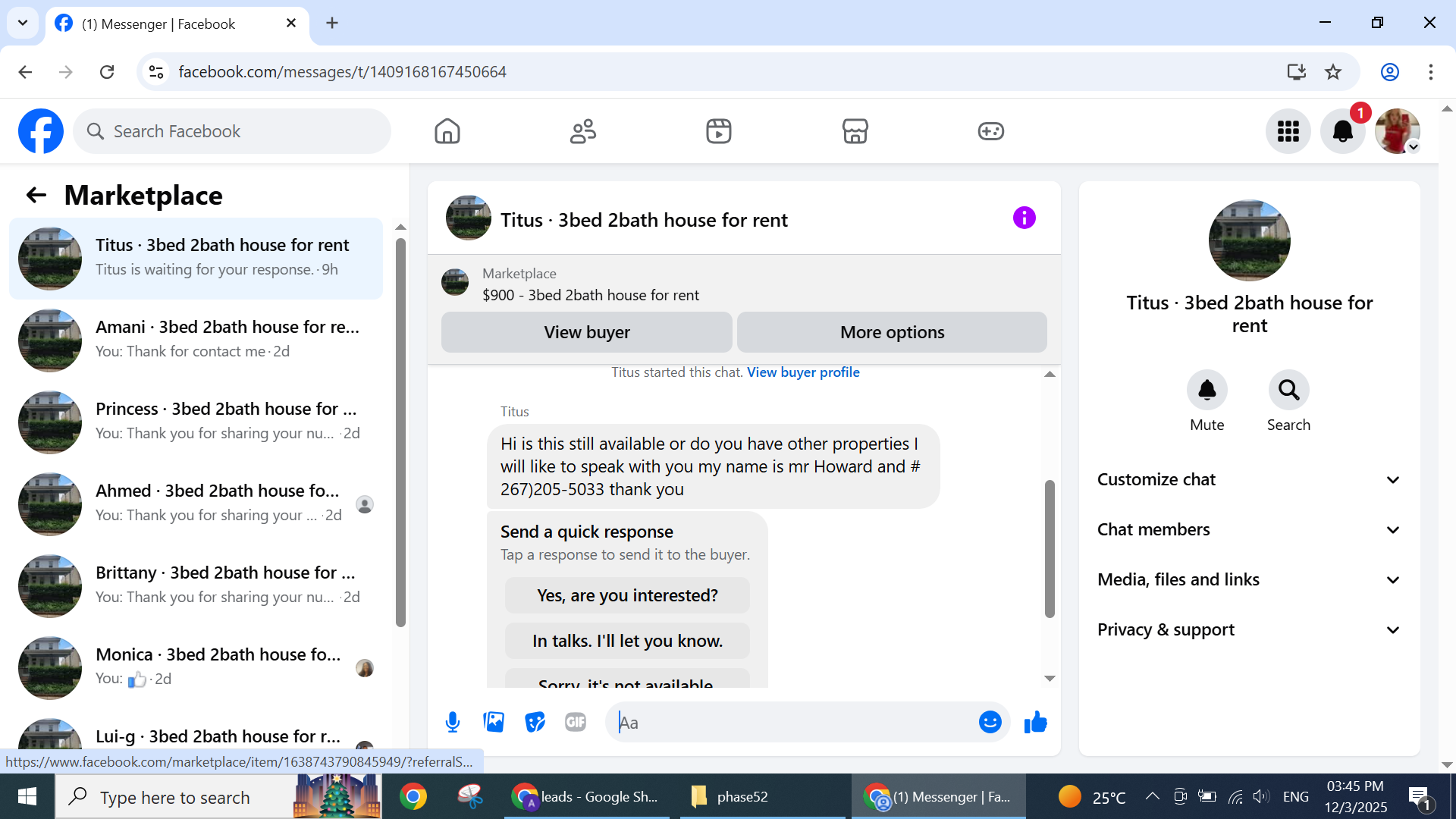Open Monica conversation in list
The image size is (1456, 819).
196,668
